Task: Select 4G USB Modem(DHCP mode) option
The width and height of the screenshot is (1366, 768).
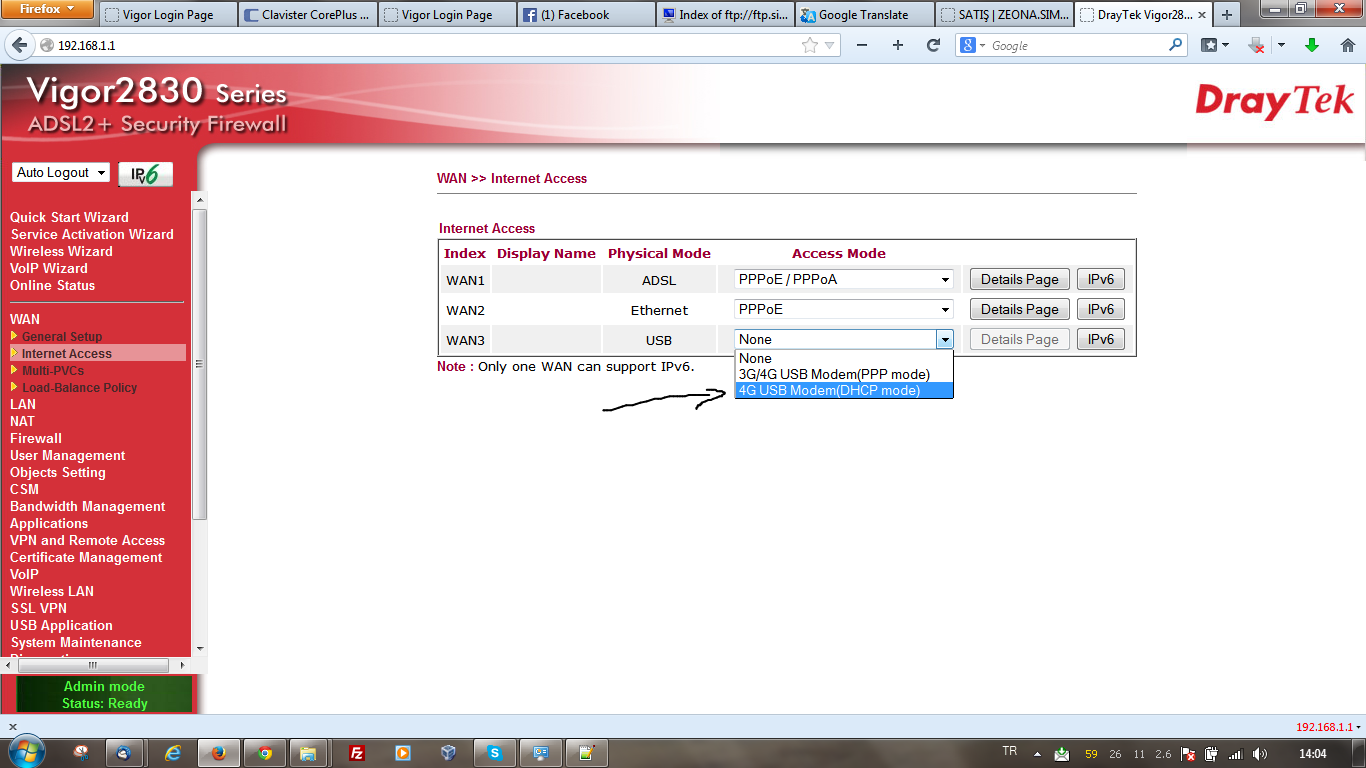Action: (x=843, y=391)
